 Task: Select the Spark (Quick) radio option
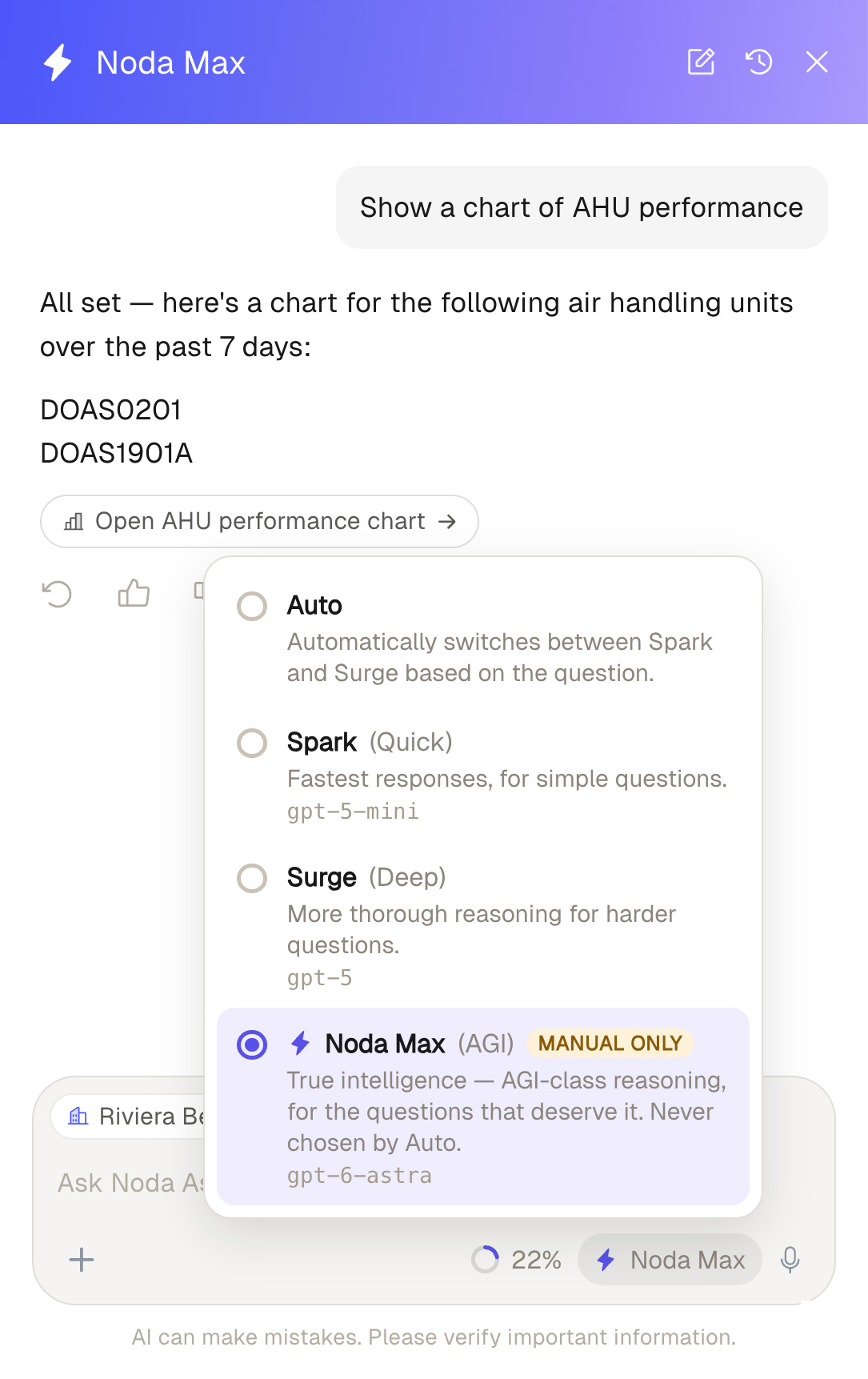pyautogui.click(x=252, y=743)
